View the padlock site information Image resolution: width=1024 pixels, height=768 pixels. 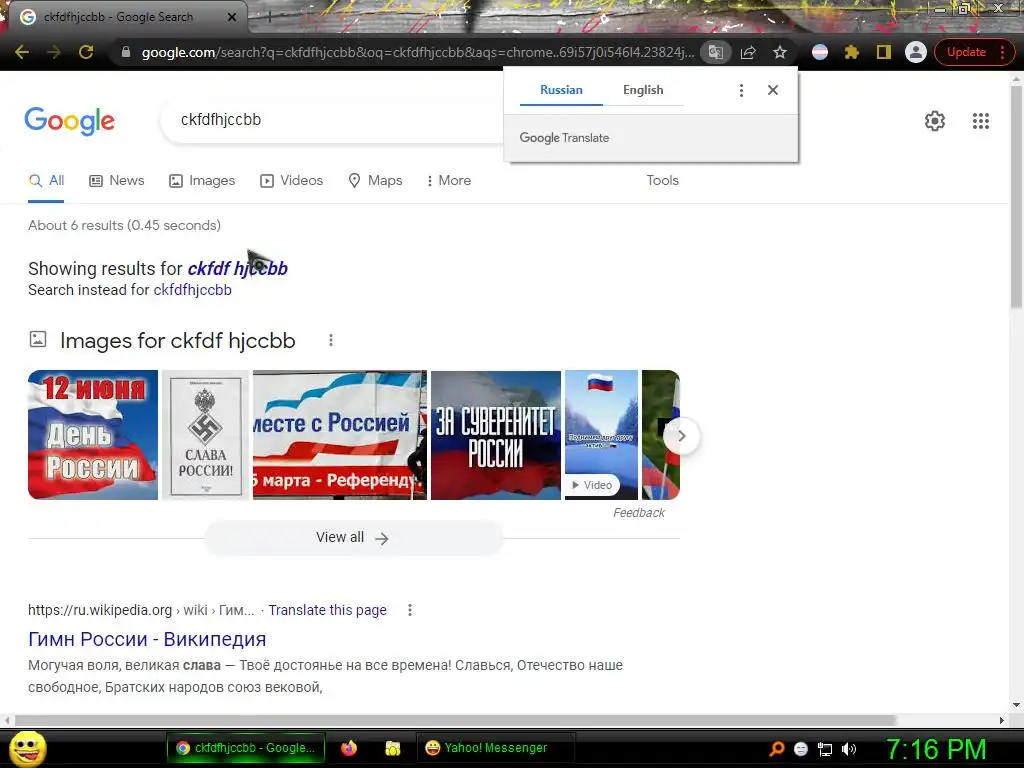126,52
